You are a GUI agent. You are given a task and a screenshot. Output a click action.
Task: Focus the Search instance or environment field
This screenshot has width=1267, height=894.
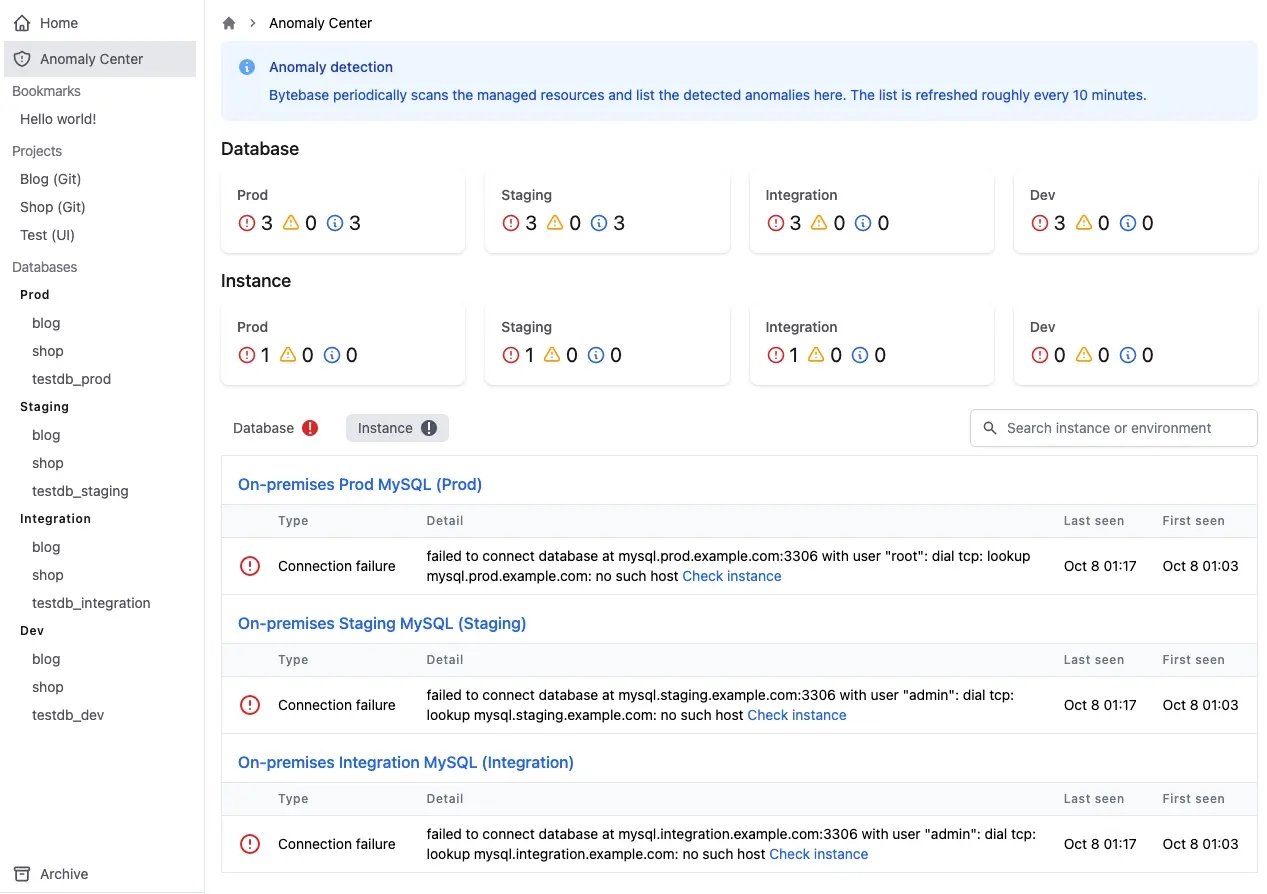pyautogui.click(x=1114, y=428)
